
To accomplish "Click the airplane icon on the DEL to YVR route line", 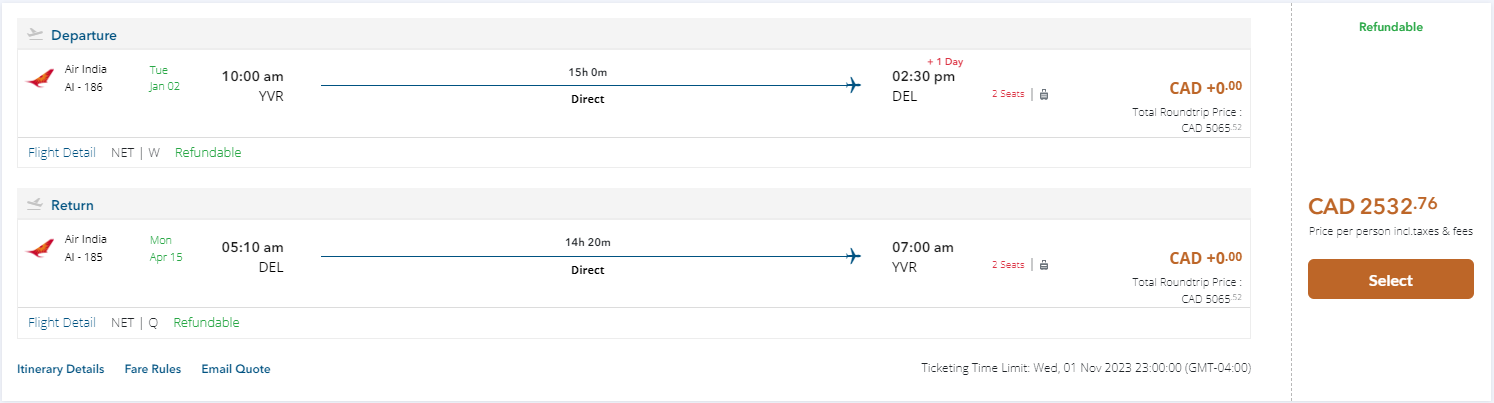I will (x=853, y=256).
